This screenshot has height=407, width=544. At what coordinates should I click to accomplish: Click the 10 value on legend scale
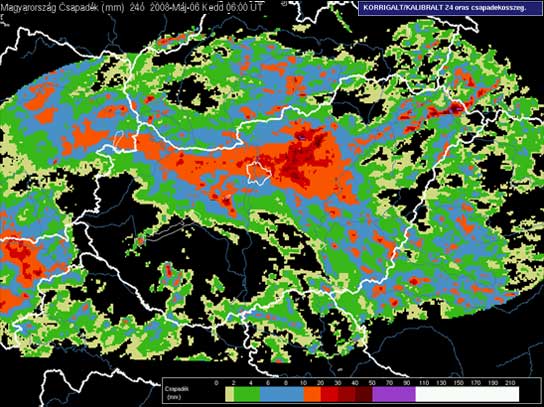pos(304,383)
